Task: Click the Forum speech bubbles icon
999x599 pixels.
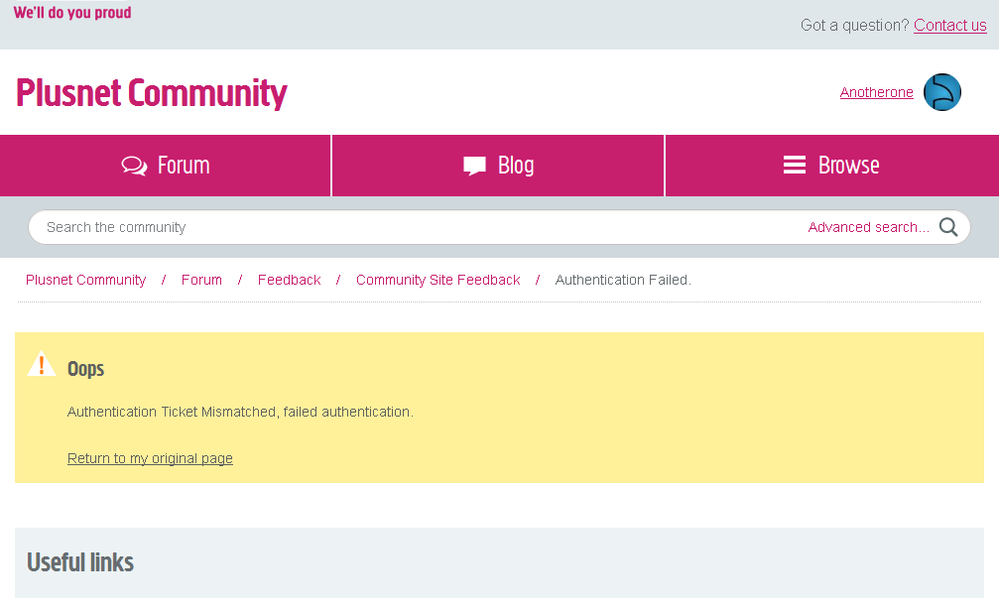Action: tap(133, 165)
